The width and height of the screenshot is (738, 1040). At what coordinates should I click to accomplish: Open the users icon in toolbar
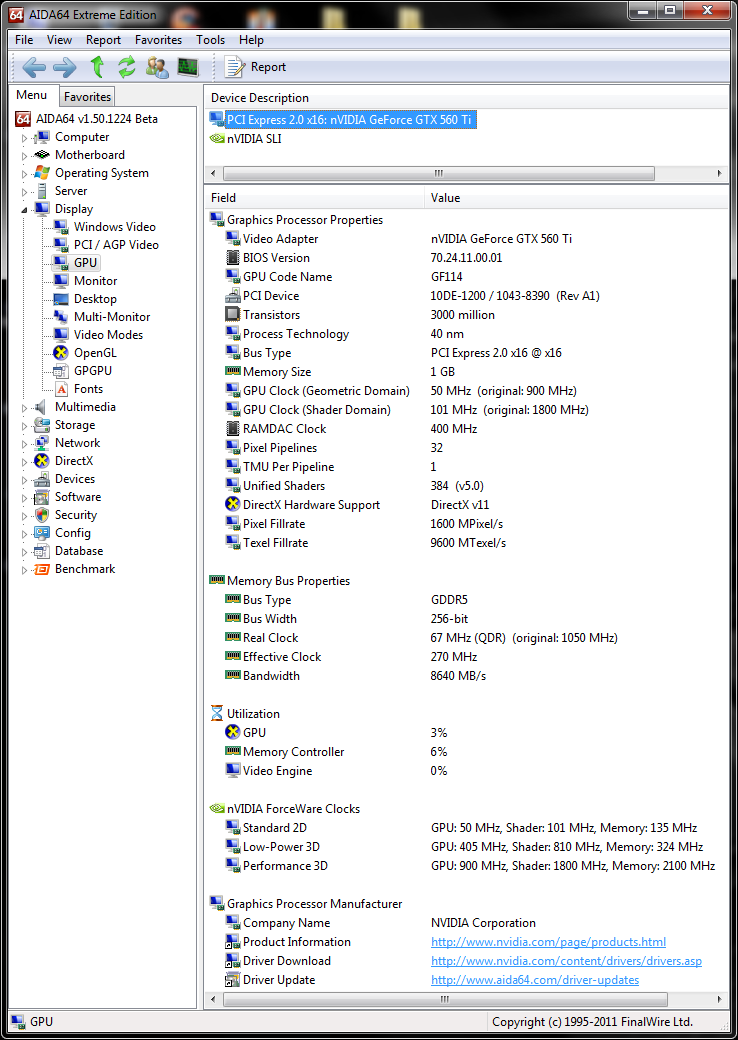point(157,67)
